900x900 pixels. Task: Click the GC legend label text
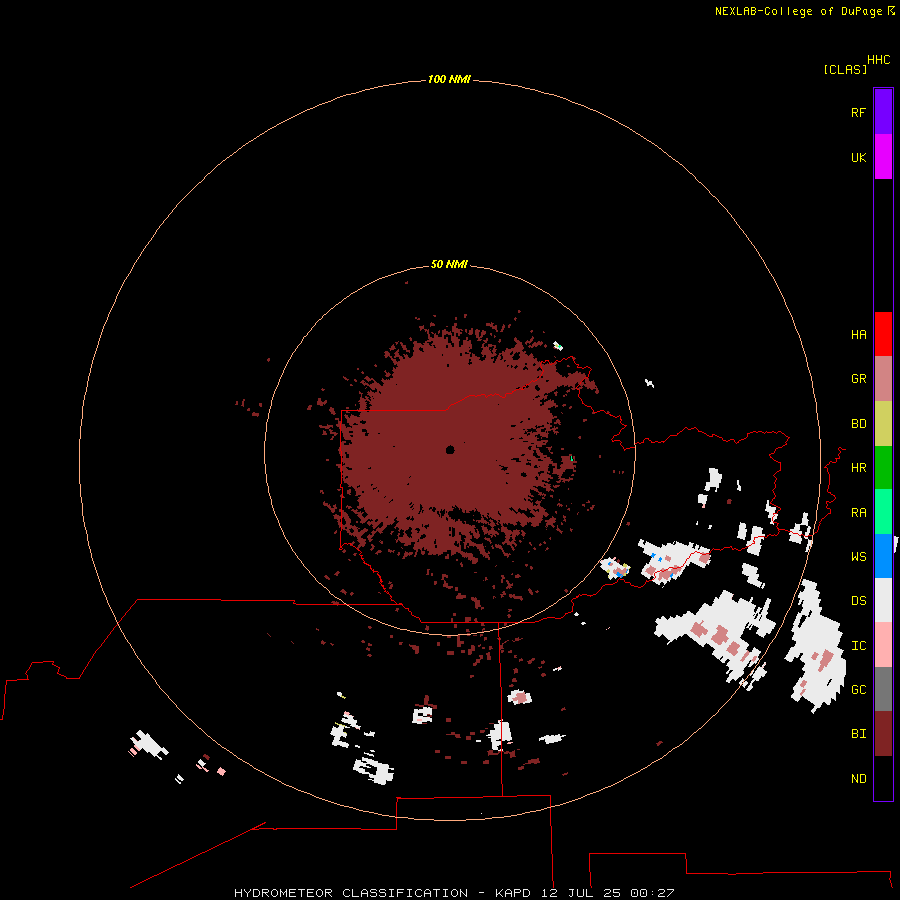(858, 690)
